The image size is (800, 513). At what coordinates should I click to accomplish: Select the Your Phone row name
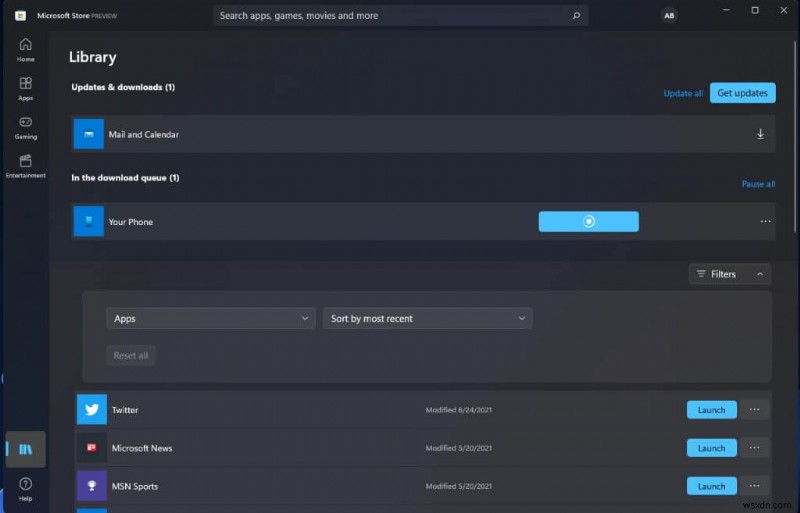131,222
